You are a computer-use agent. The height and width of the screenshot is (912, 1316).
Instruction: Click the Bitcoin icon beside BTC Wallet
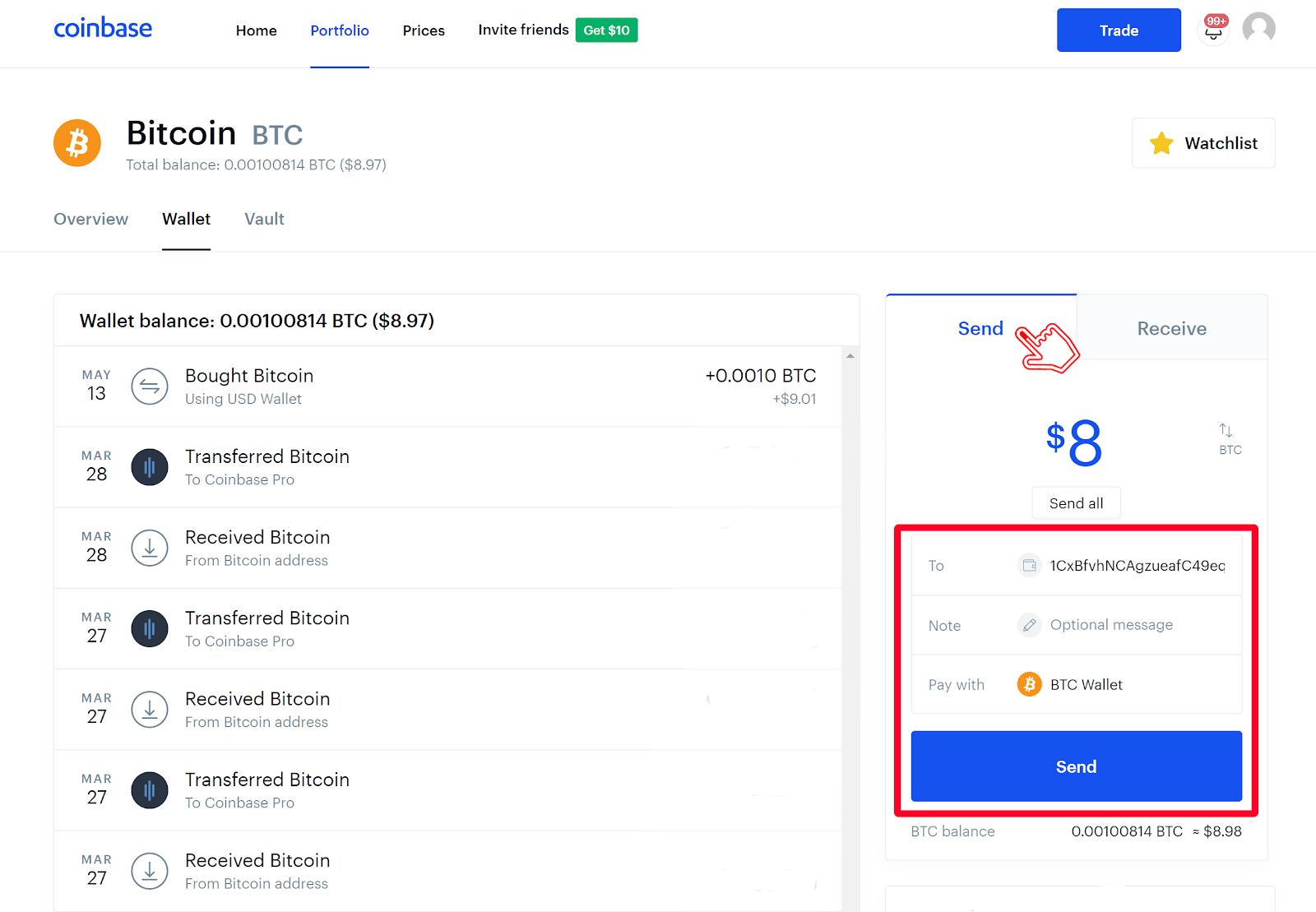coord(1029,684)
